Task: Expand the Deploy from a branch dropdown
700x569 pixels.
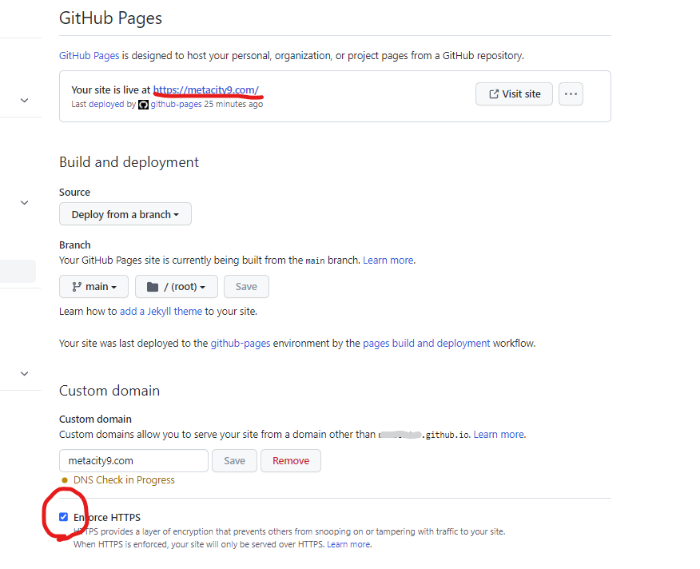Action: tap(125, 214)
